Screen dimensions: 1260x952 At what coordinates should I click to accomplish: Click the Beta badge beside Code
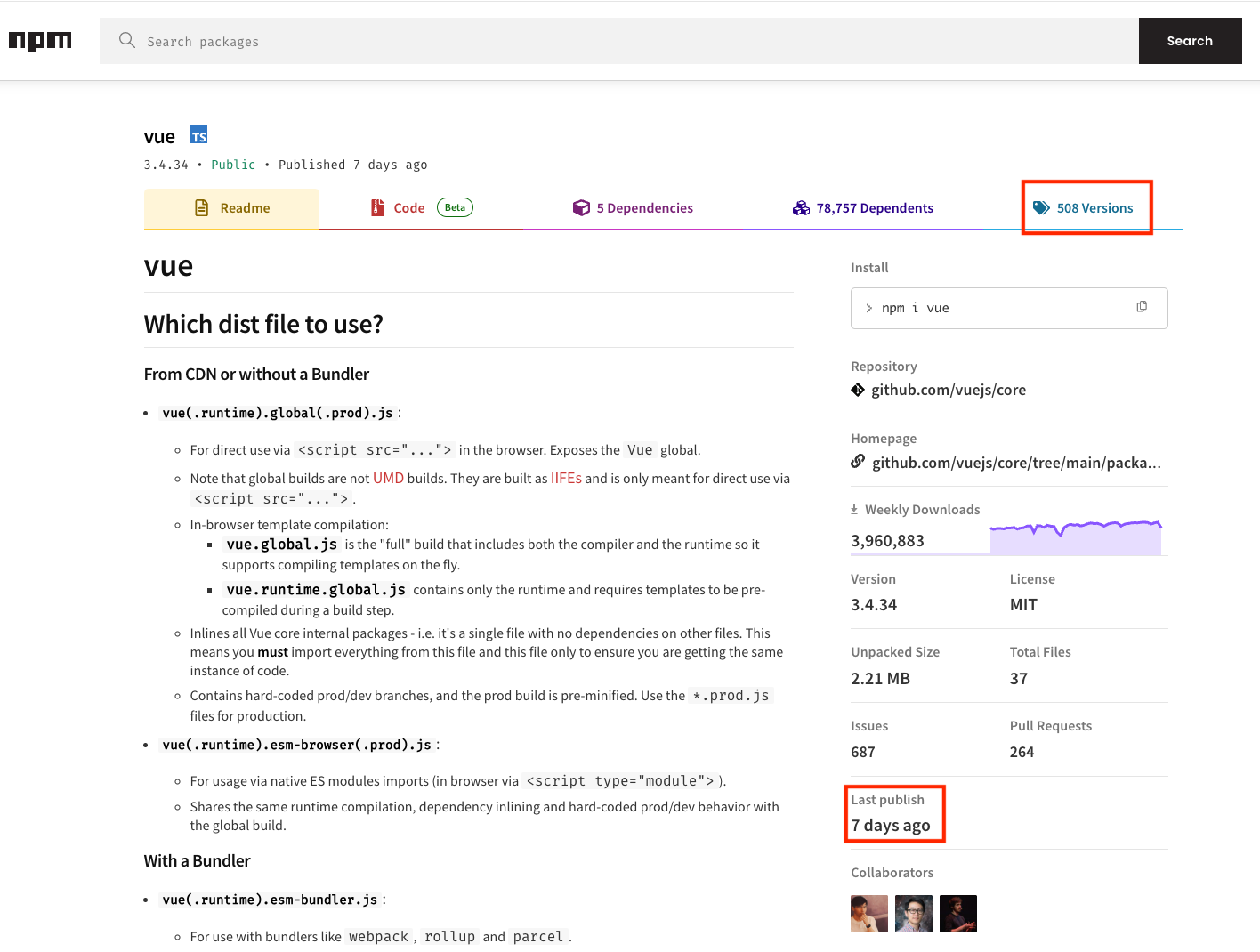click(x=455, y=208)
